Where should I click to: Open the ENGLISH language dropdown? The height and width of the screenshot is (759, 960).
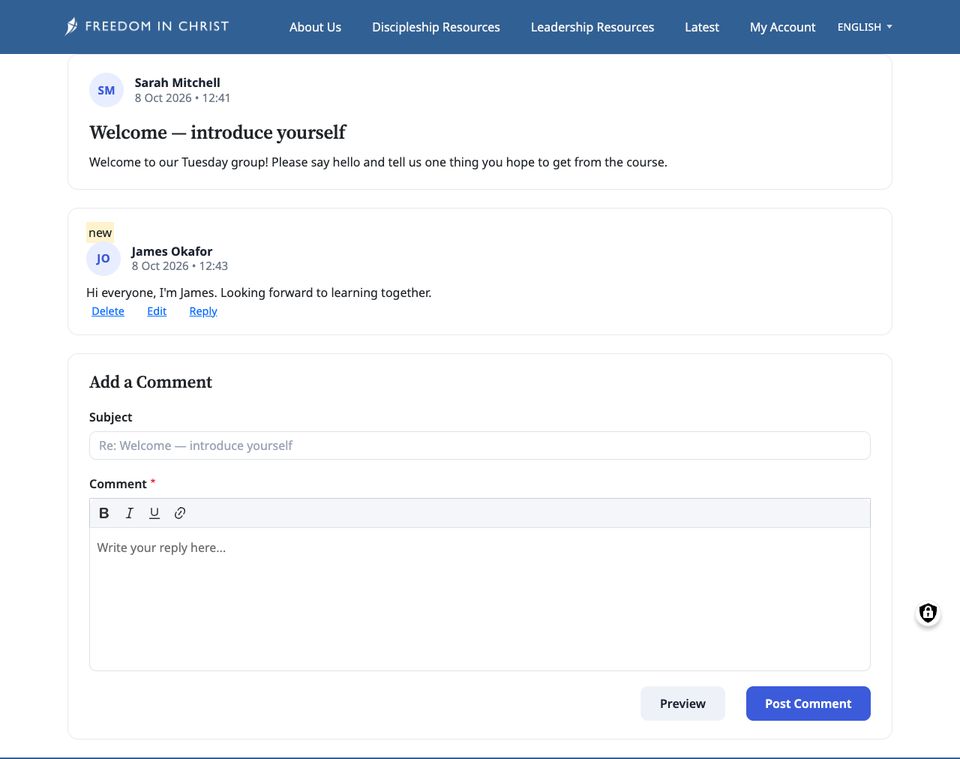[864, 27]
